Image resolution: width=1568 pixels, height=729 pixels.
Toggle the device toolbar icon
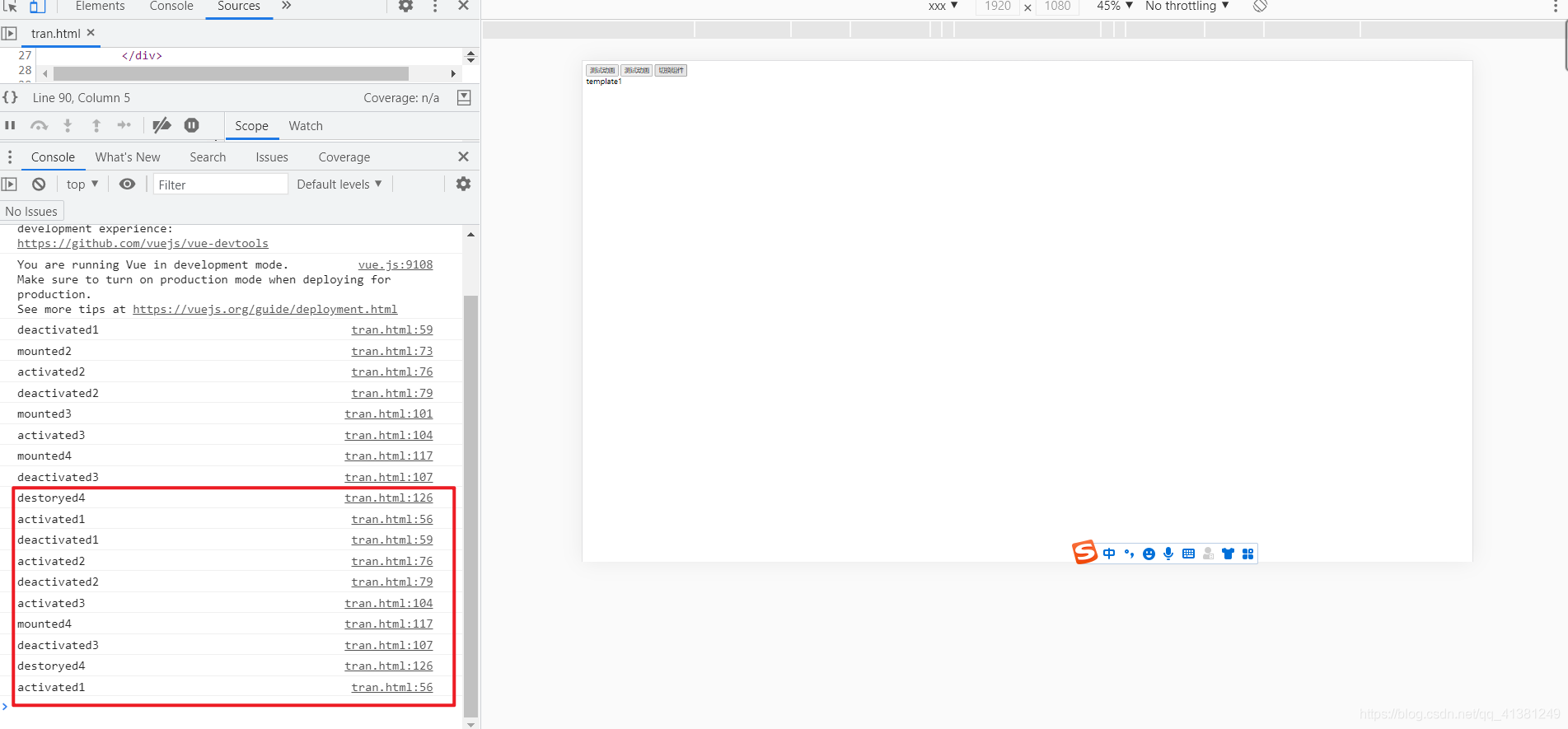(37, 6)
